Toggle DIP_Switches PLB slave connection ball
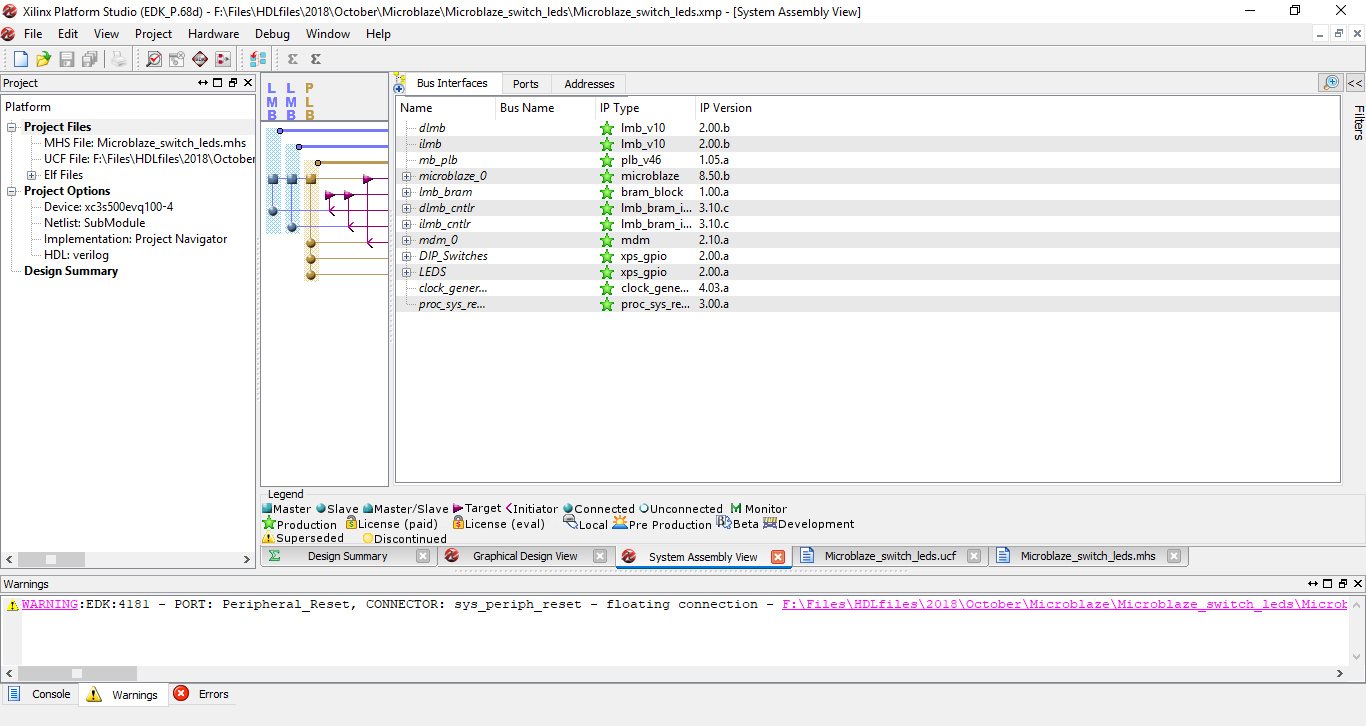 pyautogui.click(x=311, y=259)
